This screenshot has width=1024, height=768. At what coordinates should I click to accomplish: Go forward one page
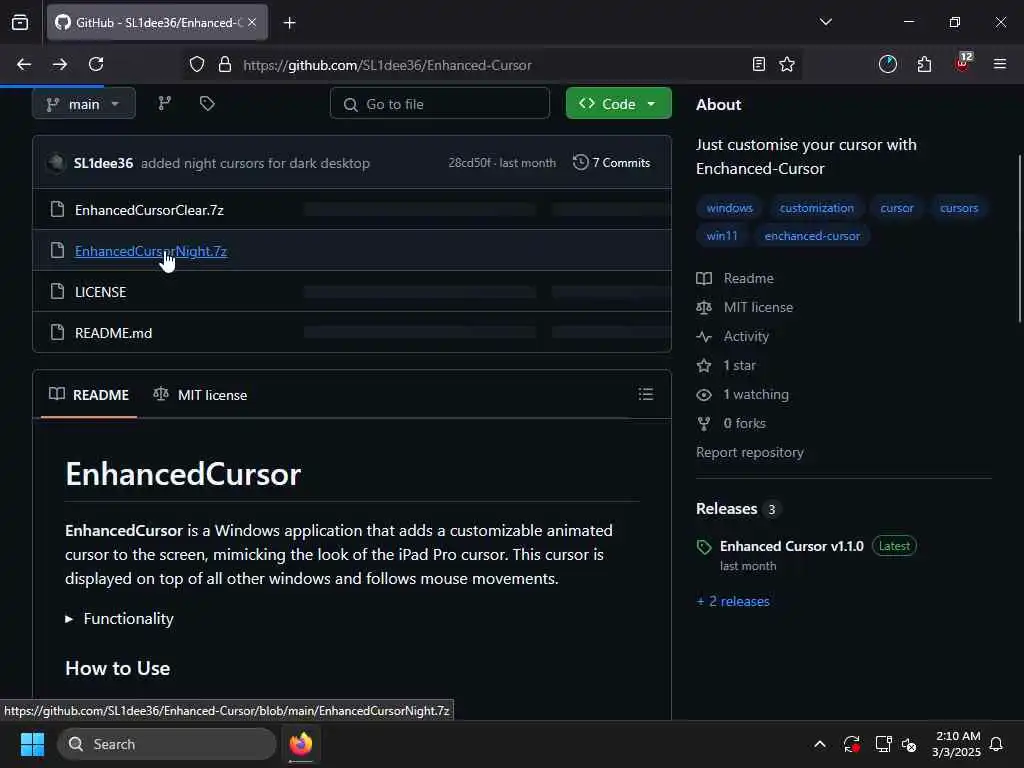(60, 64)
